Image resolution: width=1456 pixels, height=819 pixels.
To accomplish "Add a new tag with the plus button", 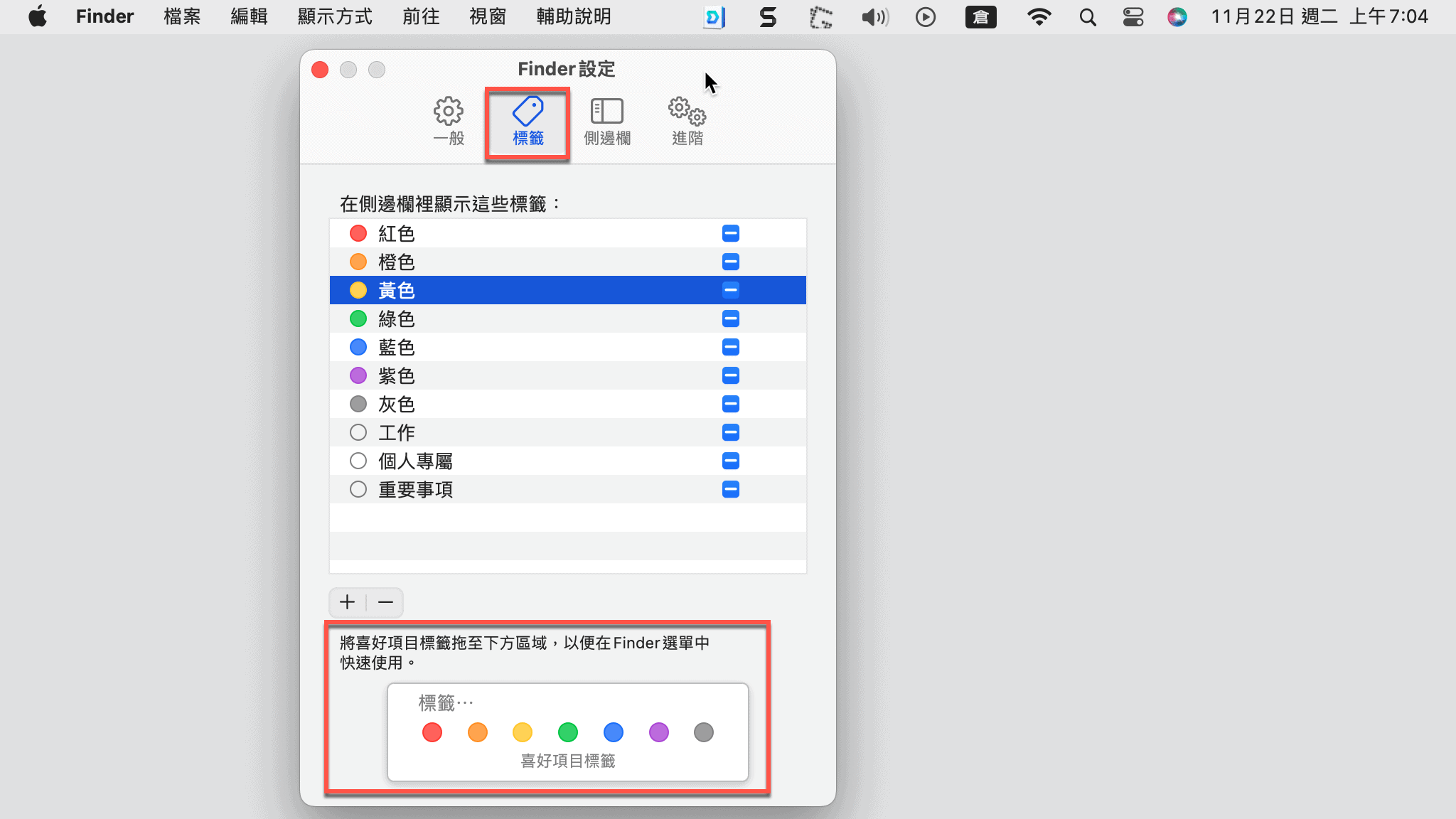I will point(348,602).
